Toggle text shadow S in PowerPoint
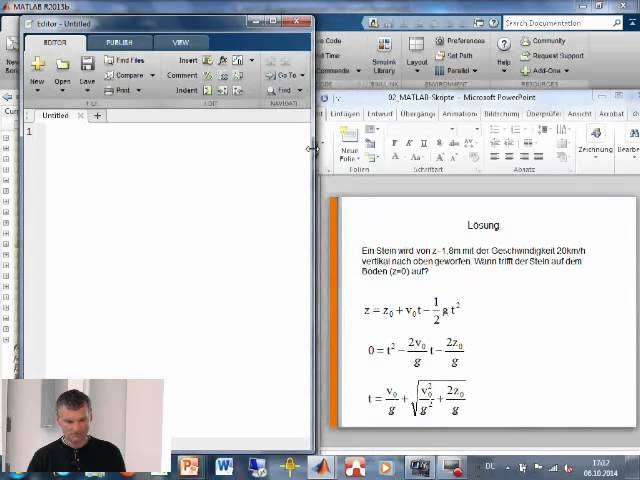 (439, 143)
